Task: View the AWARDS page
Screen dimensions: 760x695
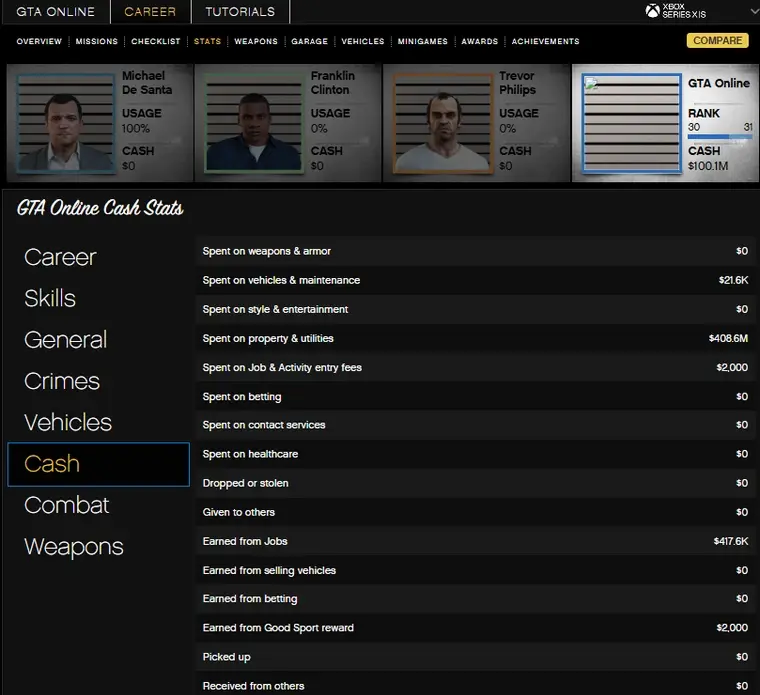Action: (479, 41)
